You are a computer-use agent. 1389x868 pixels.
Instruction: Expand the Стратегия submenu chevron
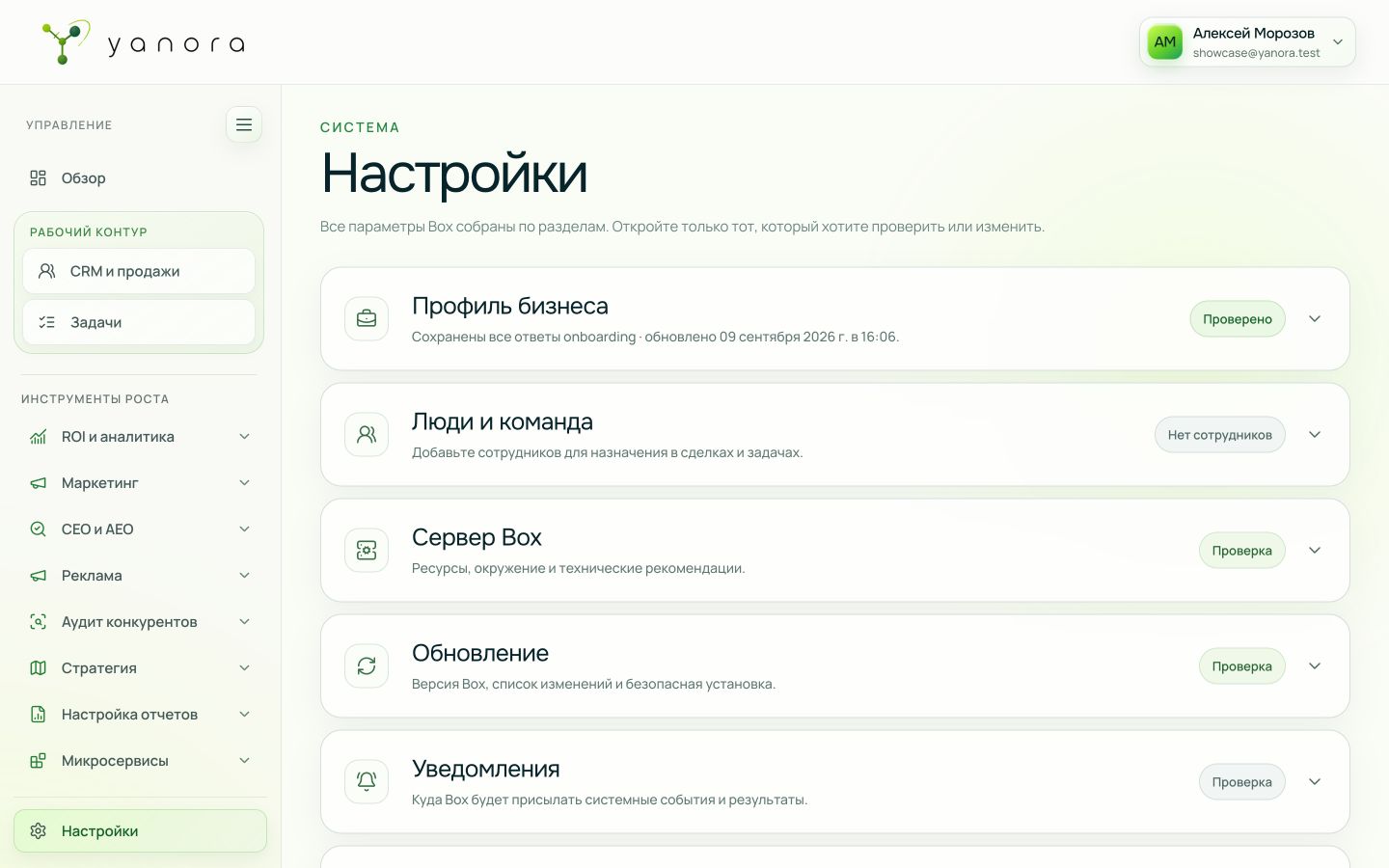pos(245,668)
